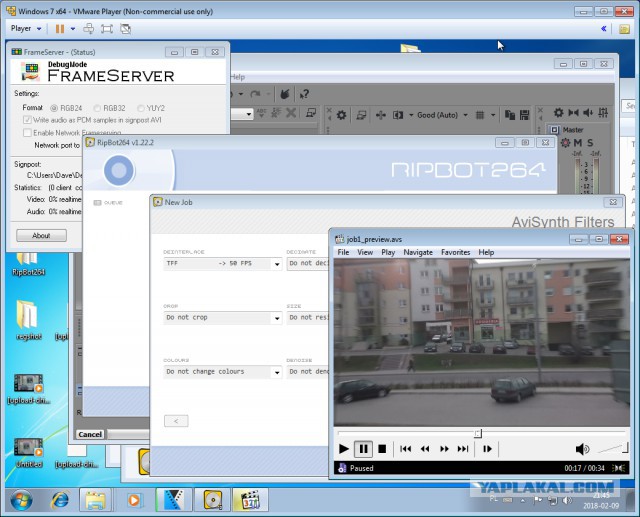640x517 pixels.
Task: Stop playback in media player
Action: [382, 449]
